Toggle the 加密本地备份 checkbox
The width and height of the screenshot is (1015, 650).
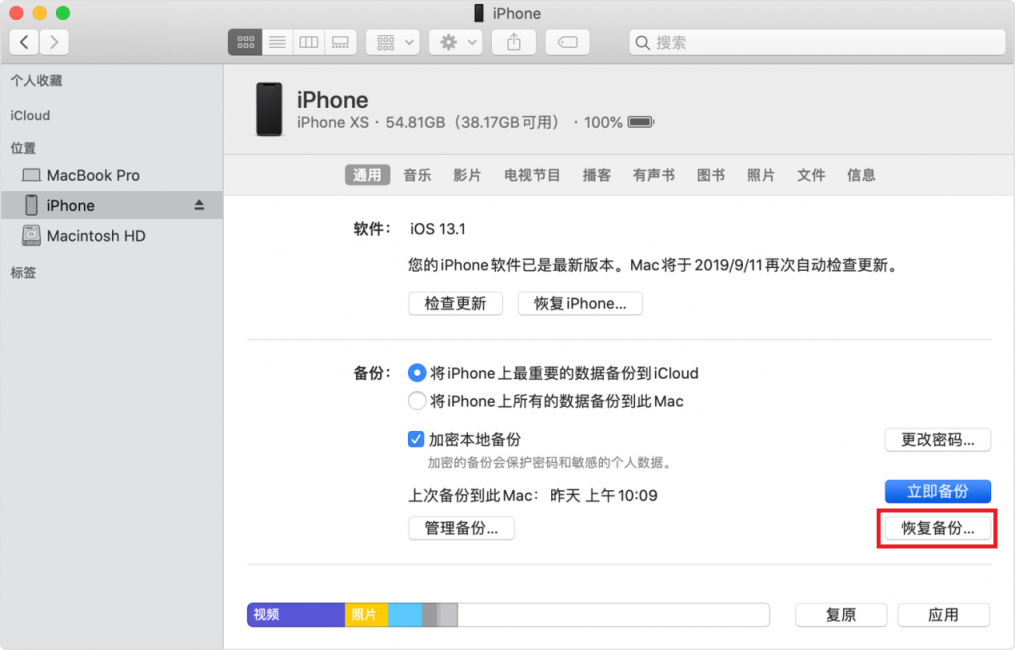pos(416,439)
